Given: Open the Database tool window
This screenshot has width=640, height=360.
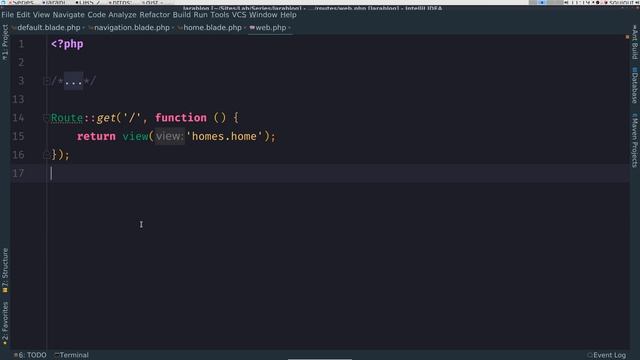Looking at the screenshot, I should 635,85.
